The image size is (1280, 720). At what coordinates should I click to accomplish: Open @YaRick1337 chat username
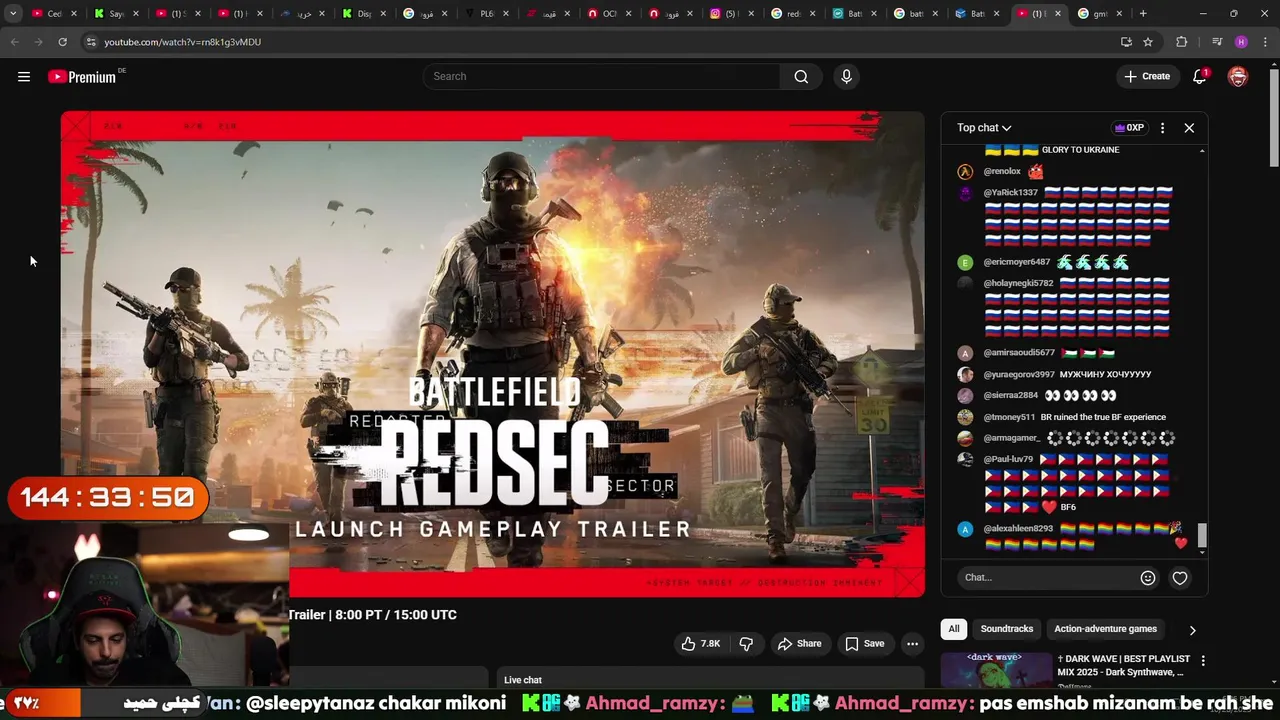click(x=1010, y=193)
